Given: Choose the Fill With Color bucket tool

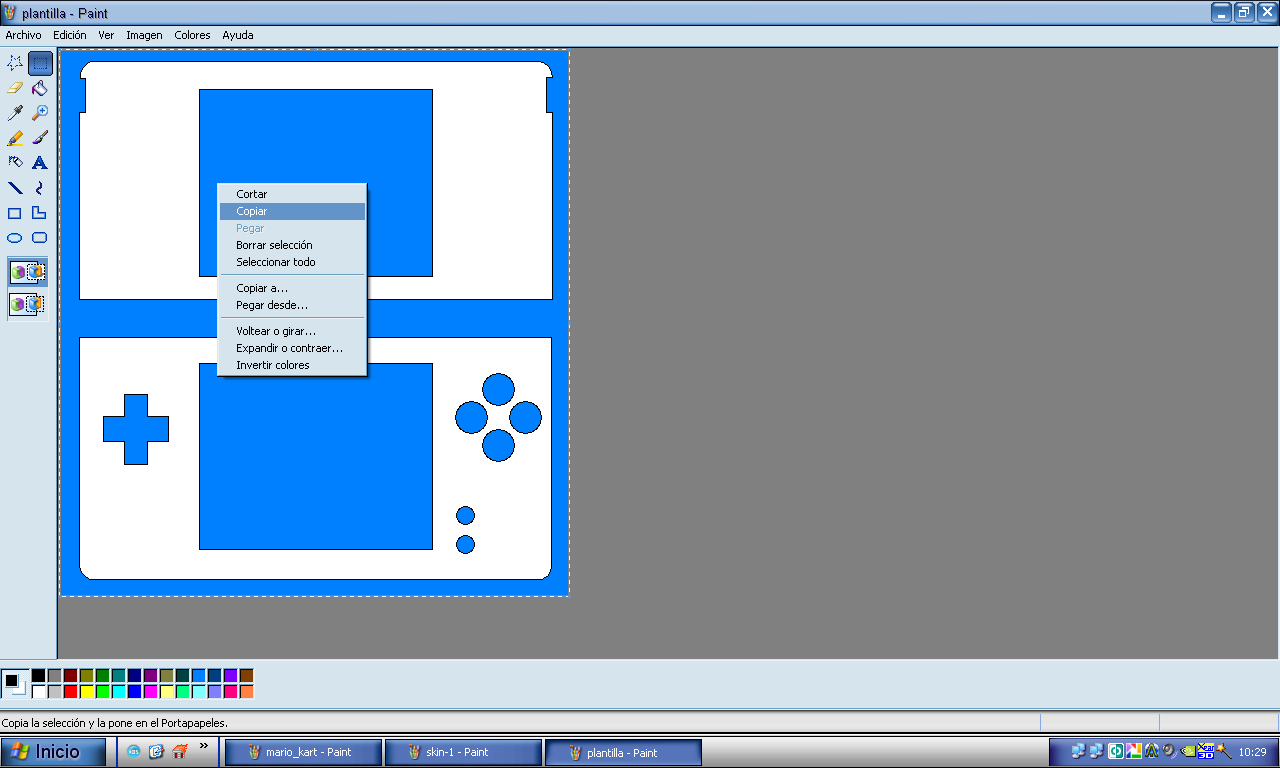Looking at the screenshot, I should click(x=40, y=88).
